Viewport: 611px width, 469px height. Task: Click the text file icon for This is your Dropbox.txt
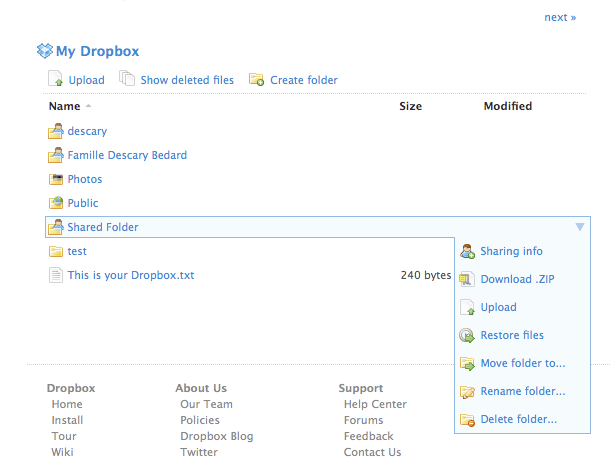pos(56,275)
